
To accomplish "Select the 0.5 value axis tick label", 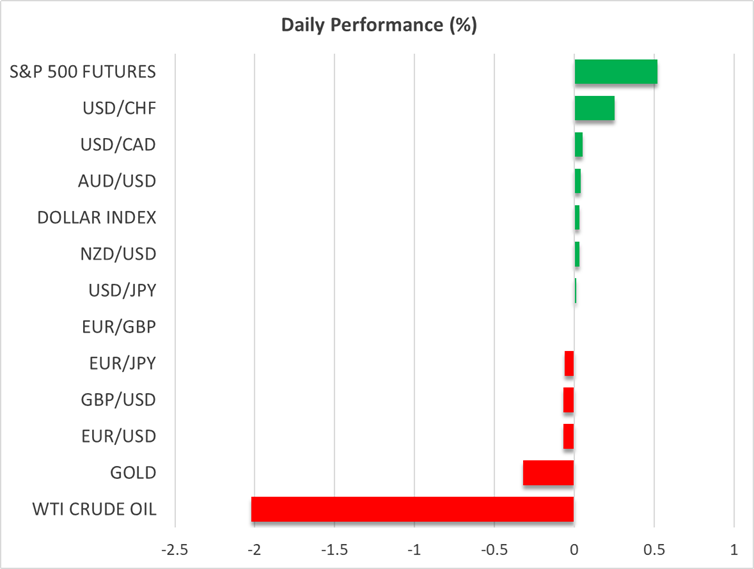I will (x=654, y=550).
